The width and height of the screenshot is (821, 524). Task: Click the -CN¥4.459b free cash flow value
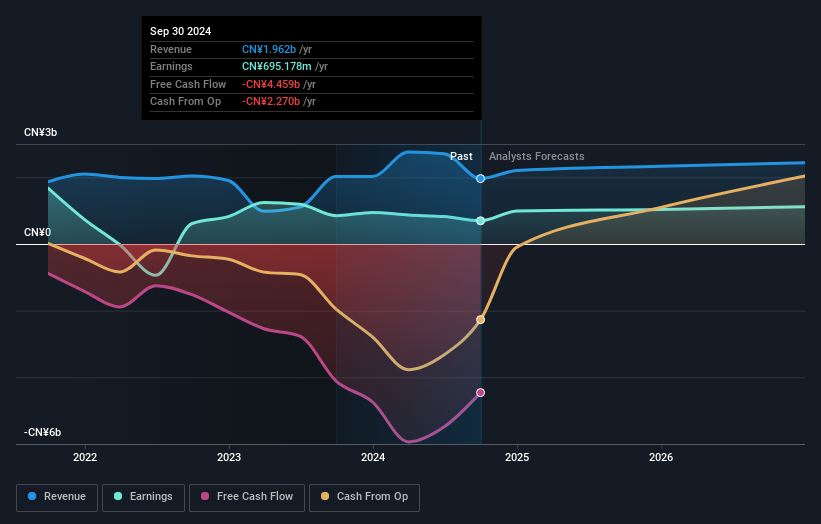pos(271,84)
